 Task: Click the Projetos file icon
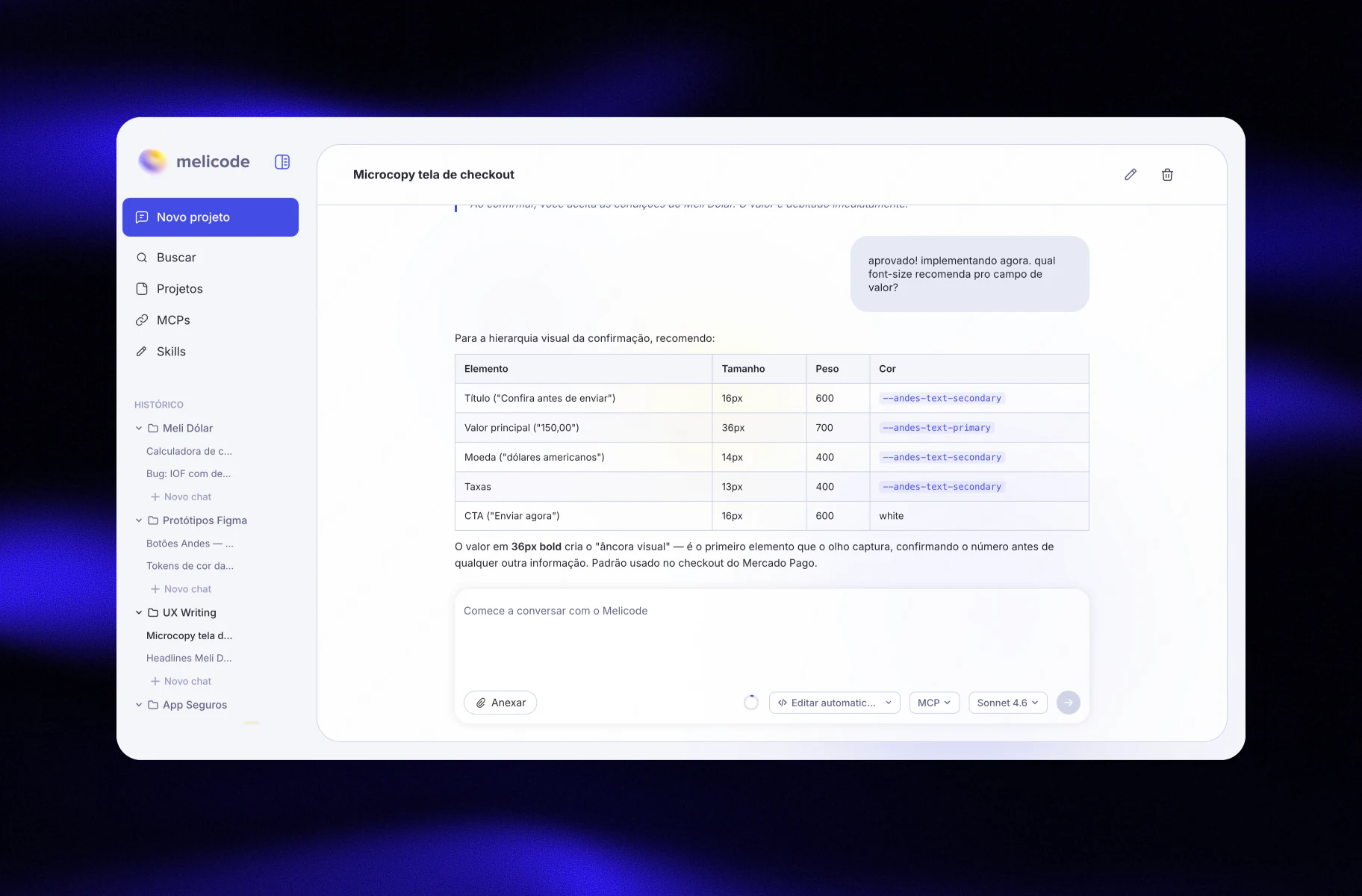click(142, 289)
